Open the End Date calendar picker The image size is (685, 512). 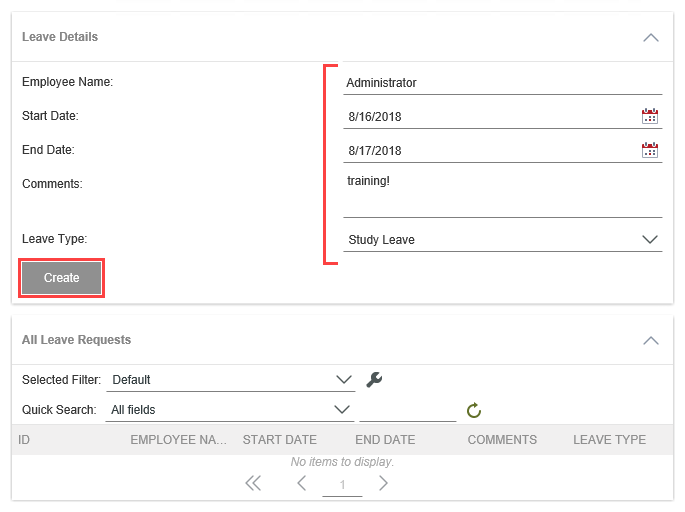pos(650,150)
